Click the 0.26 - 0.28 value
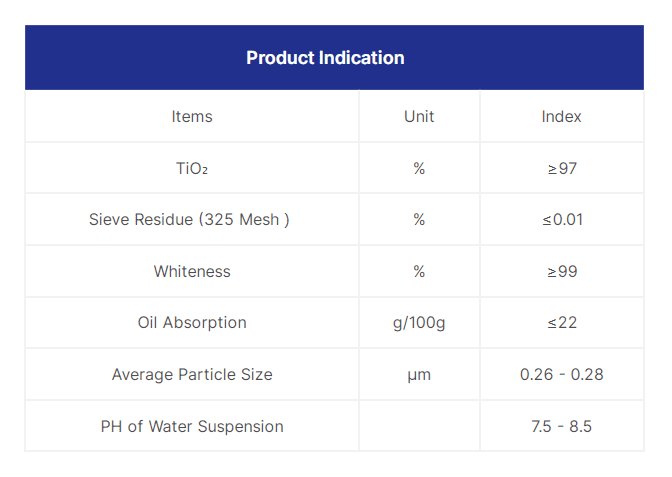Image resolution: width=672 pixels, height=477 pixels. (x=561, y=374)
